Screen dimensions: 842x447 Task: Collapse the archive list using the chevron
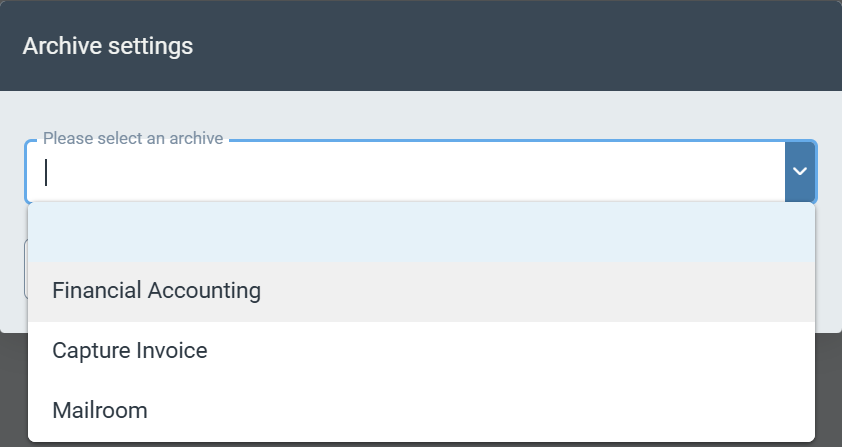coord(800,171)
